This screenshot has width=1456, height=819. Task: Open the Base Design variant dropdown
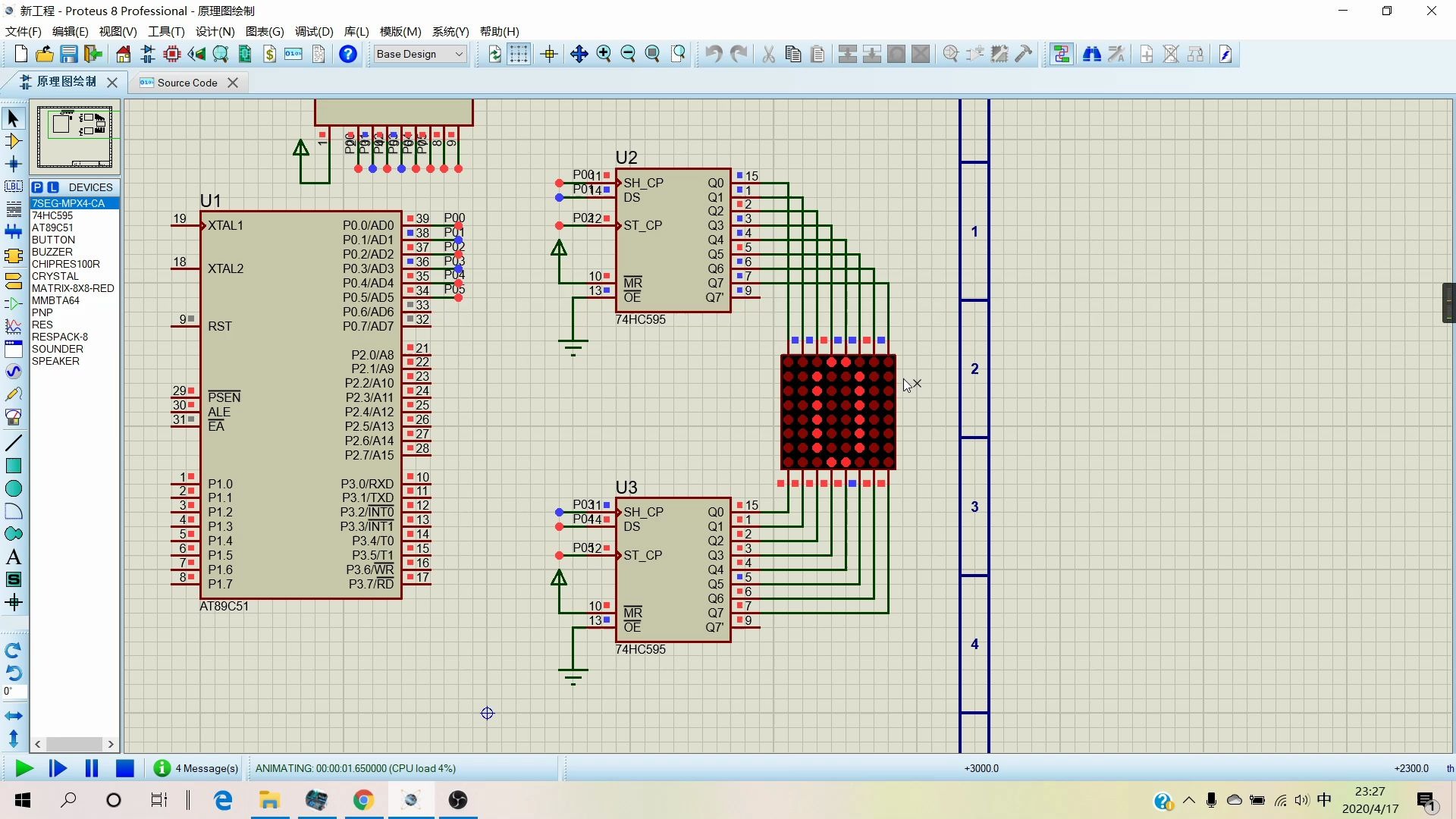coord(420,54)
